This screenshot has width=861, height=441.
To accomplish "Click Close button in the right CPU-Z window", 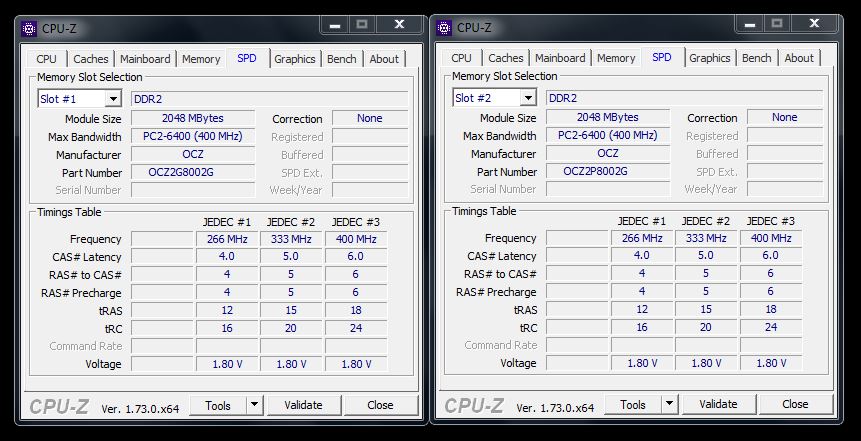I will coord(795,404).
